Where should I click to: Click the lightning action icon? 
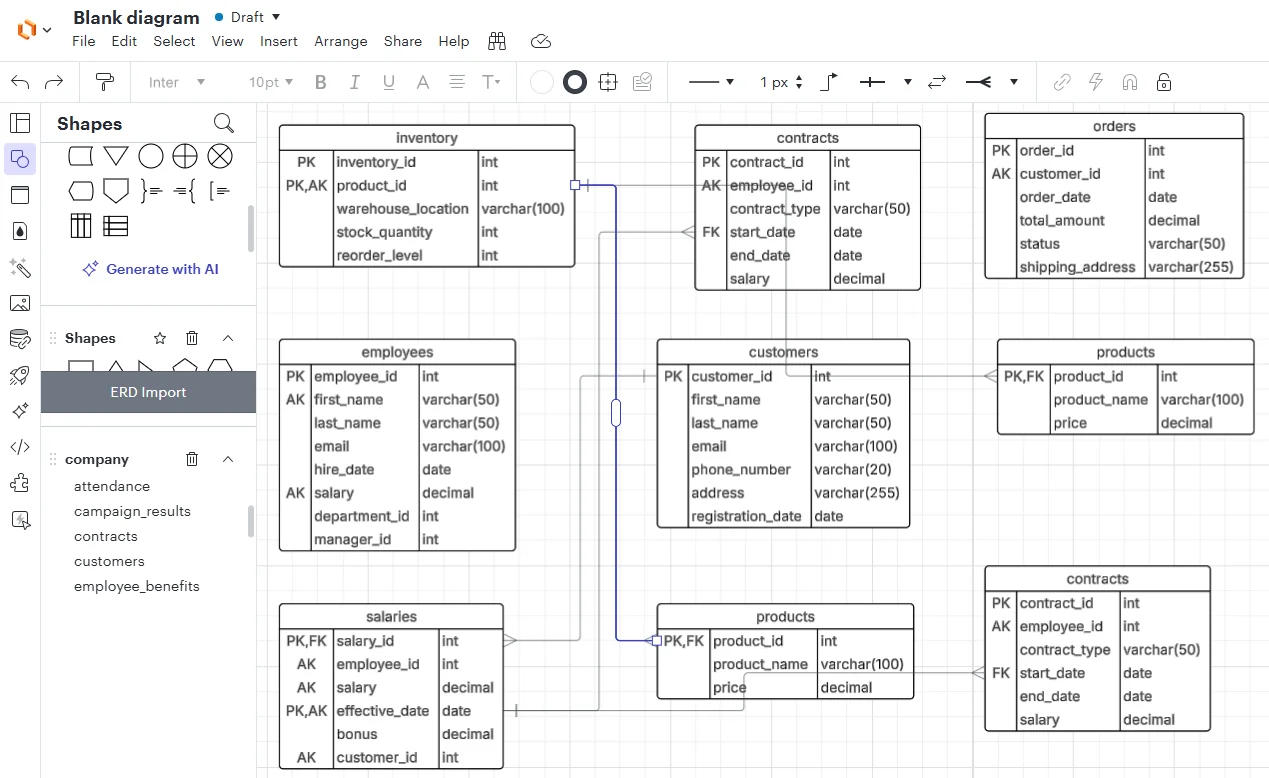(x=1096, y=82)
